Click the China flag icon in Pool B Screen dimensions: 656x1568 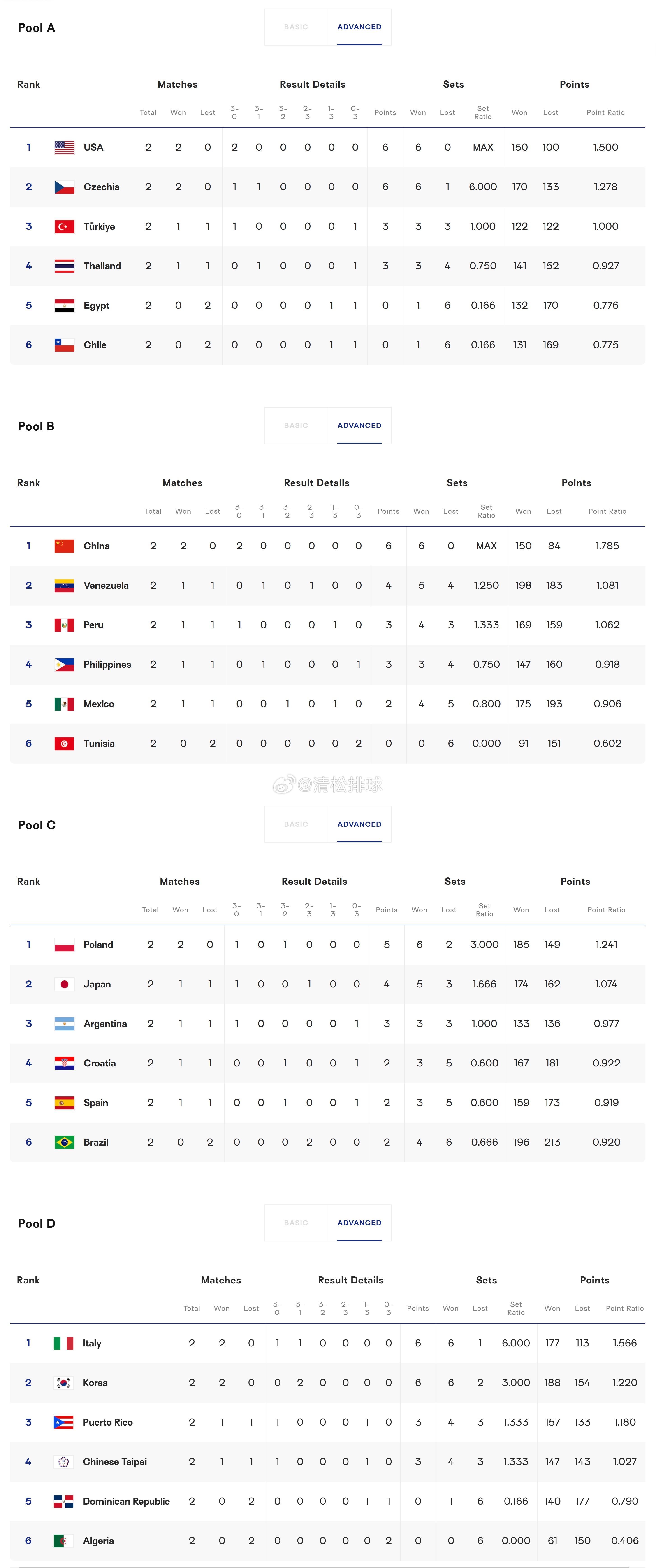coord(65,546)
